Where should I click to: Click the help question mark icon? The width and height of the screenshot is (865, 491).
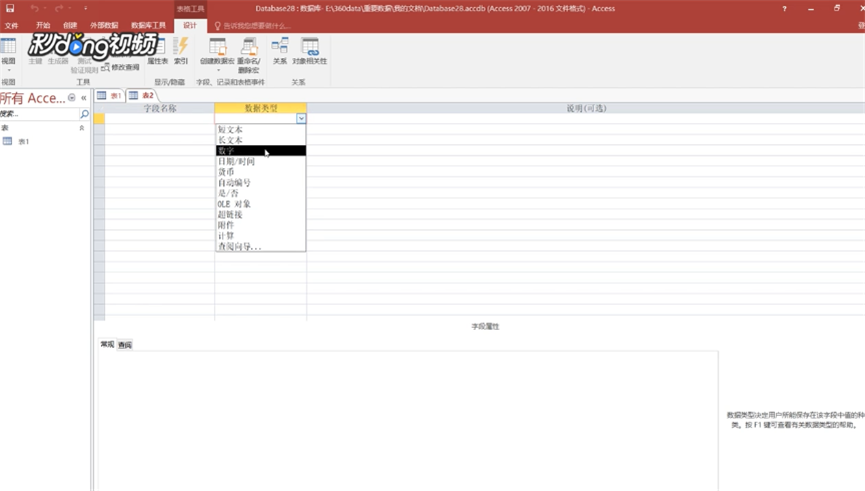coord(784,9)
